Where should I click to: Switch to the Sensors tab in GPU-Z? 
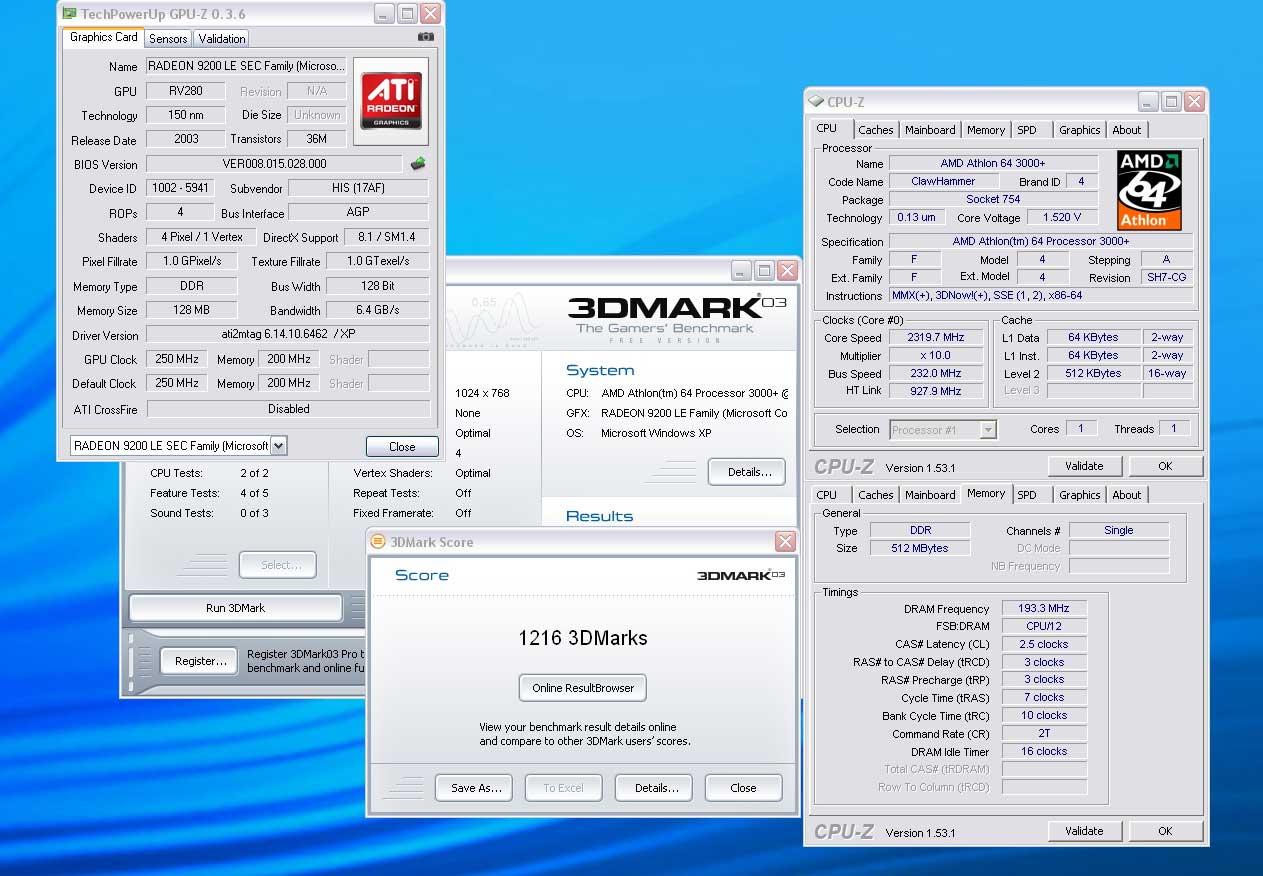point(168,38)
